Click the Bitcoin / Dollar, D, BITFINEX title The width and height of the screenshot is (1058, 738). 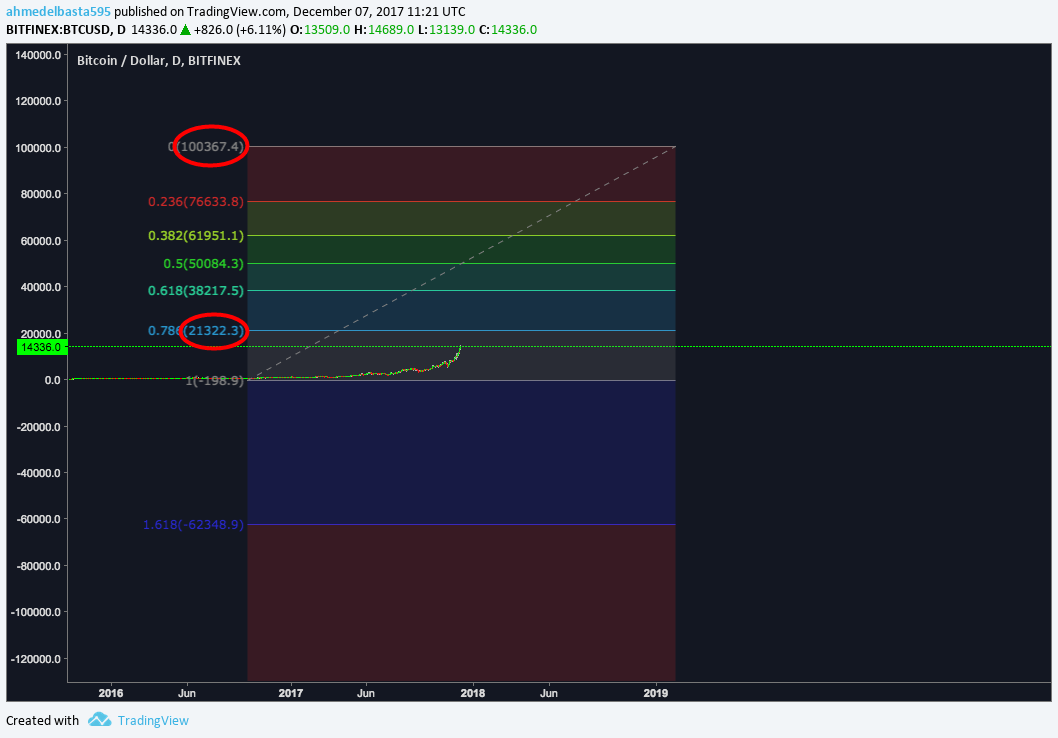(159, 61)
